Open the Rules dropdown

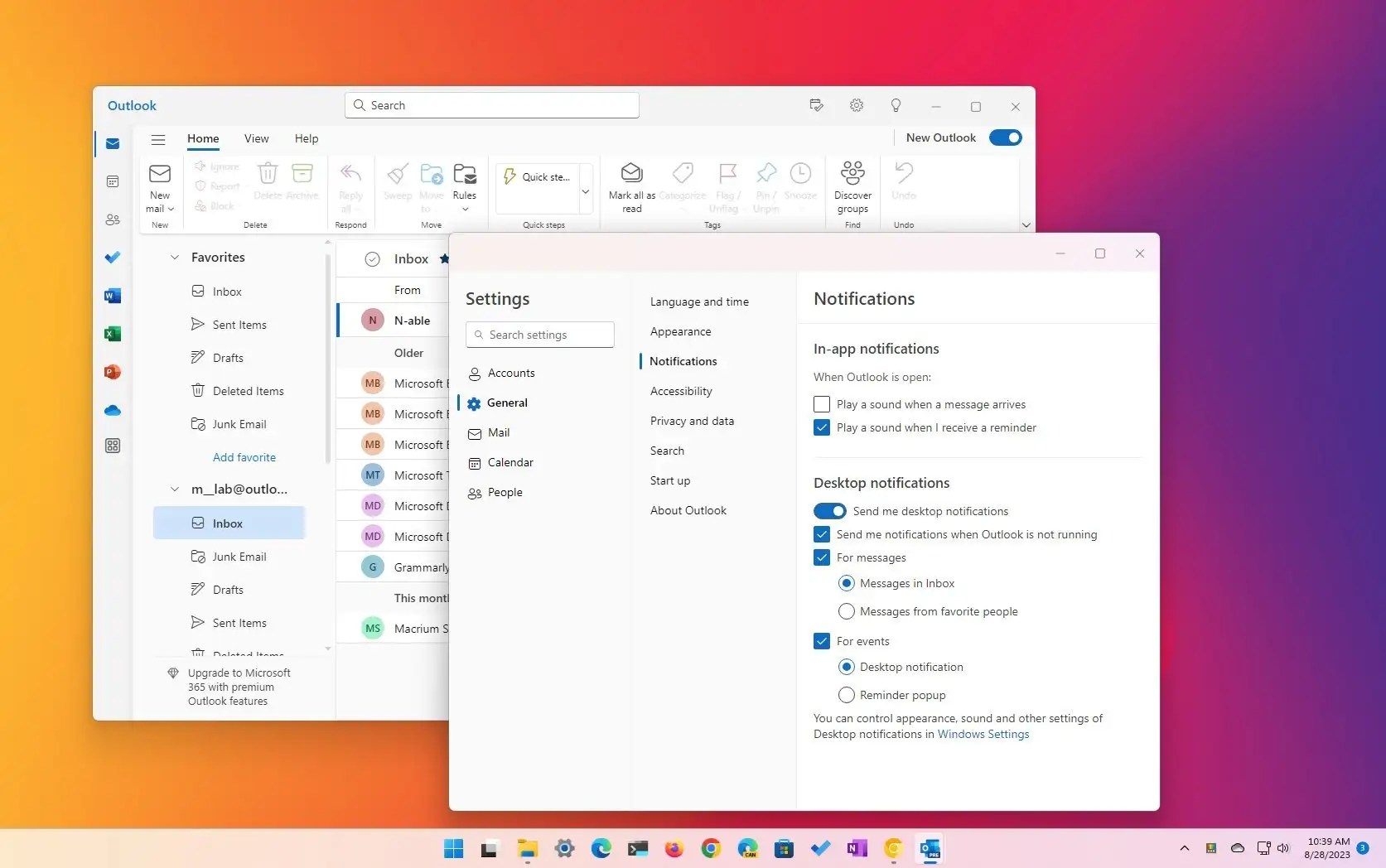(465, 209)
